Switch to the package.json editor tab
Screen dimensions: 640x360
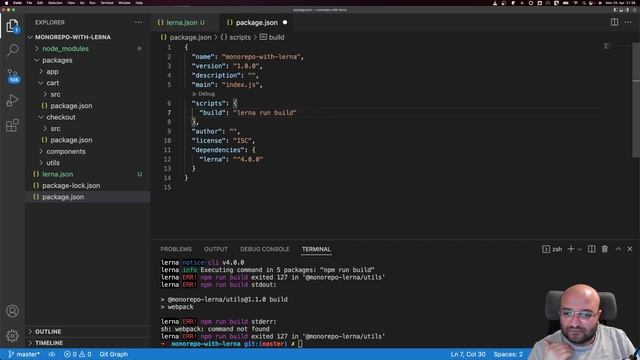pos(256,23)
